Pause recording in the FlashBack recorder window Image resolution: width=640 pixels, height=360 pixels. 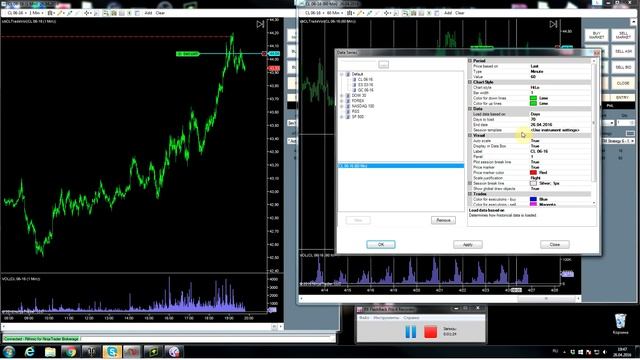tap(411, 331)
